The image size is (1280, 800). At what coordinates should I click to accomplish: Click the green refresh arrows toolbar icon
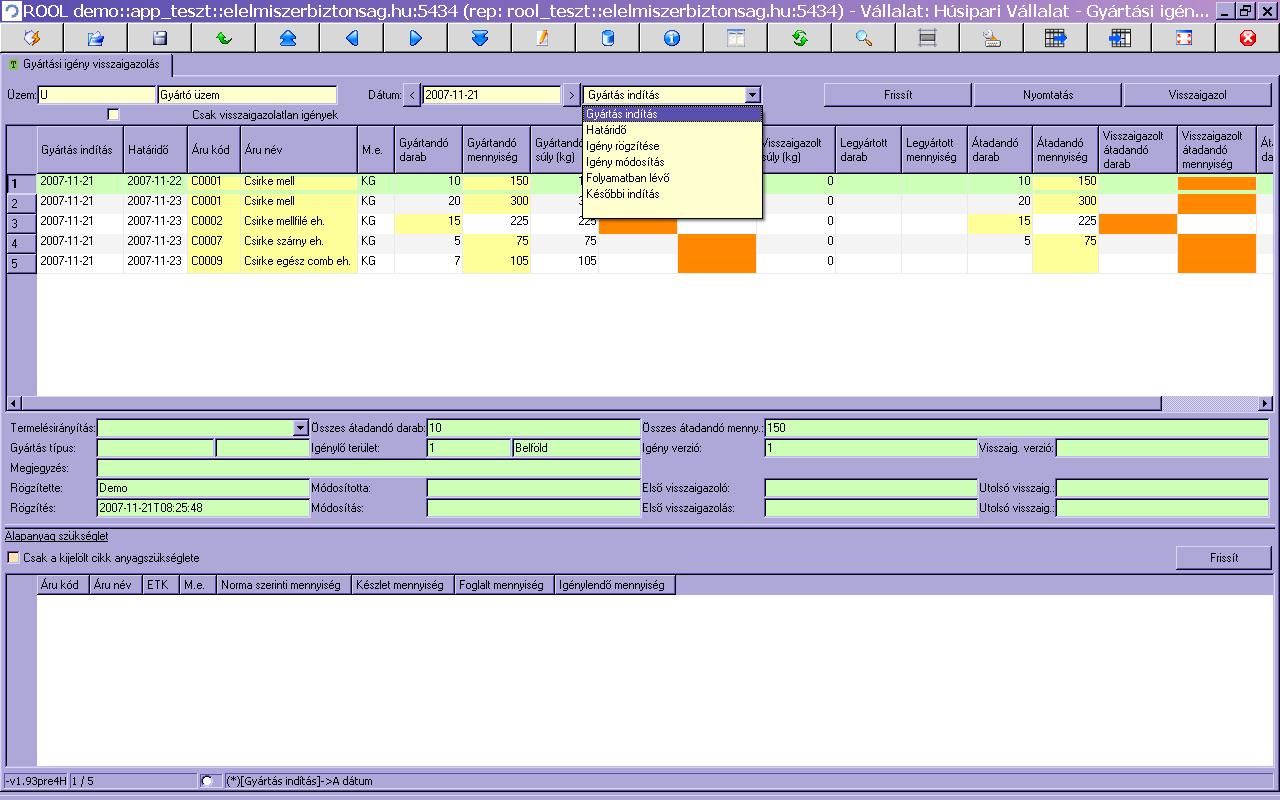pyautogui.click(x=799, y=38)
